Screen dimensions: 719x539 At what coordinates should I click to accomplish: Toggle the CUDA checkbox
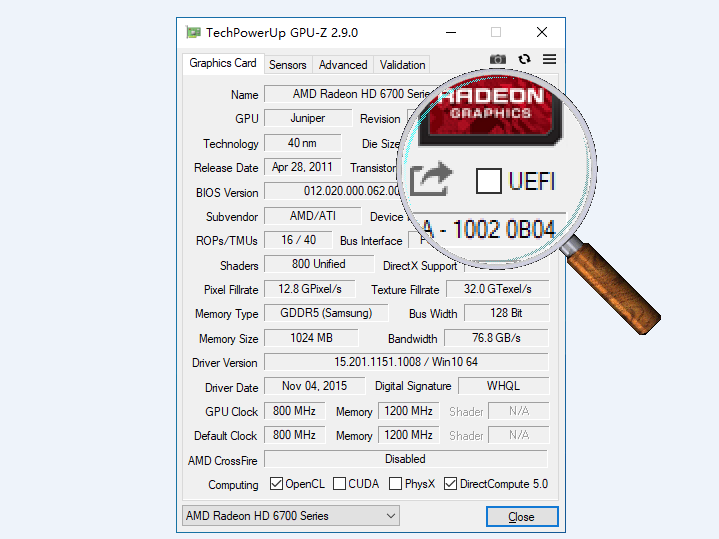click(339, 483)
